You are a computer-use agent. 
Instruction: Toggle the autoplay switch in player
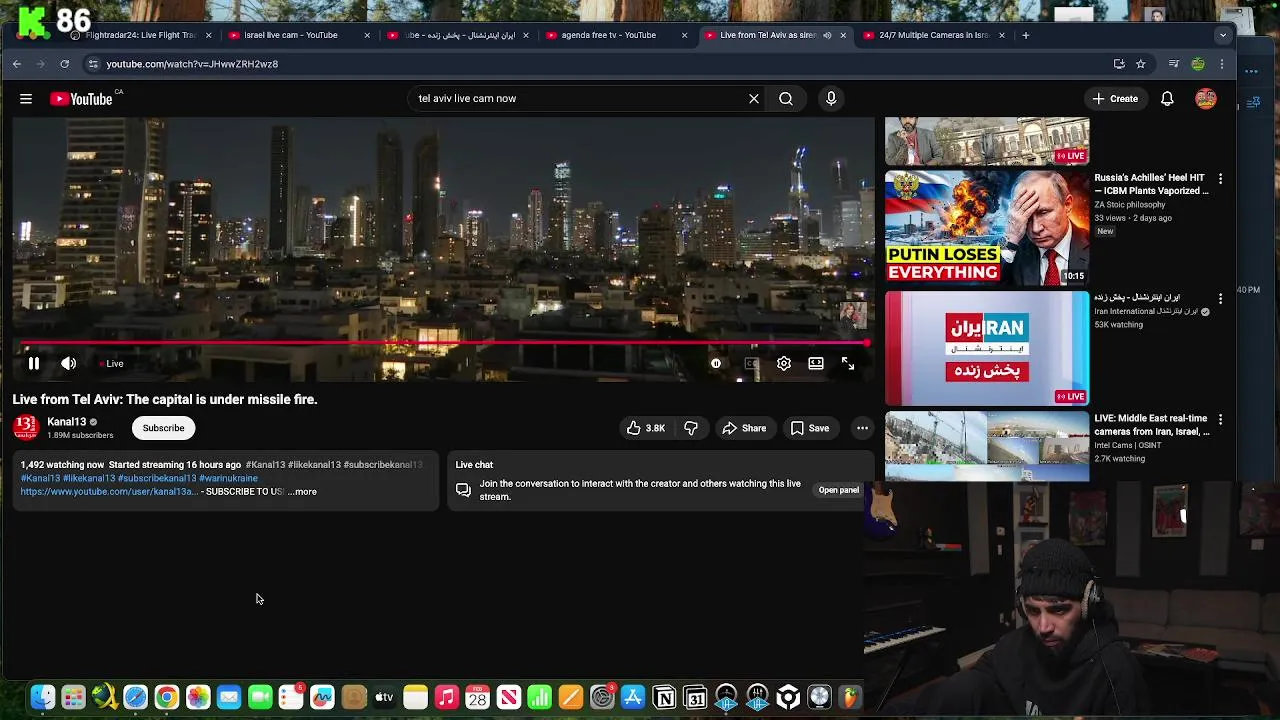point(716,364)
